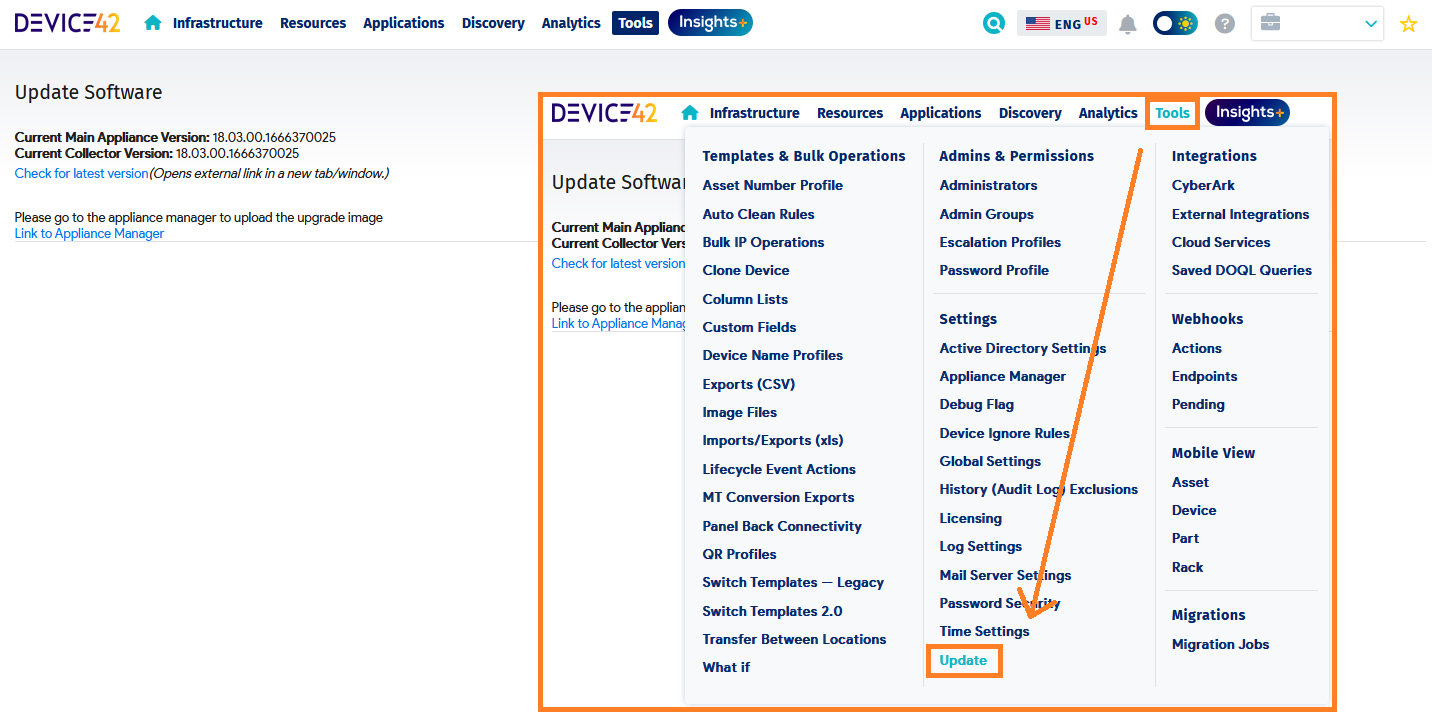Open the notifications bell

tap(1128, 23)
